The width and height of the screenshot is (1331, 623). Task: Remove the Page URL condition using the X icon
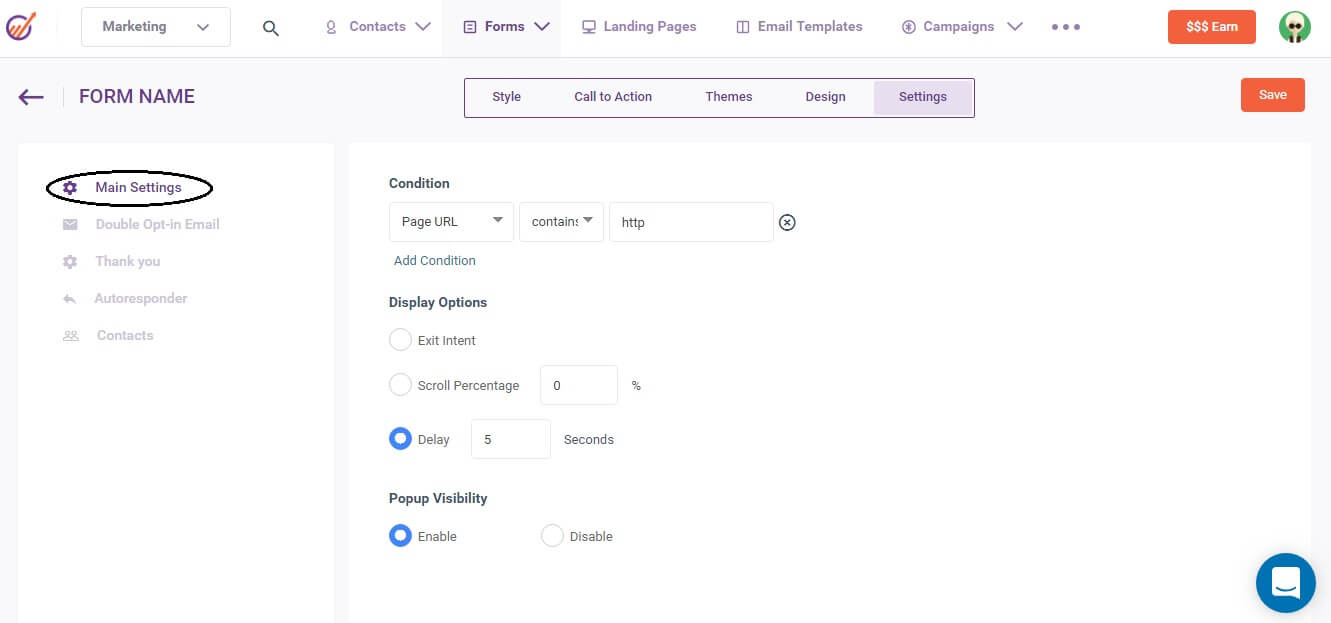click(787, 222)
